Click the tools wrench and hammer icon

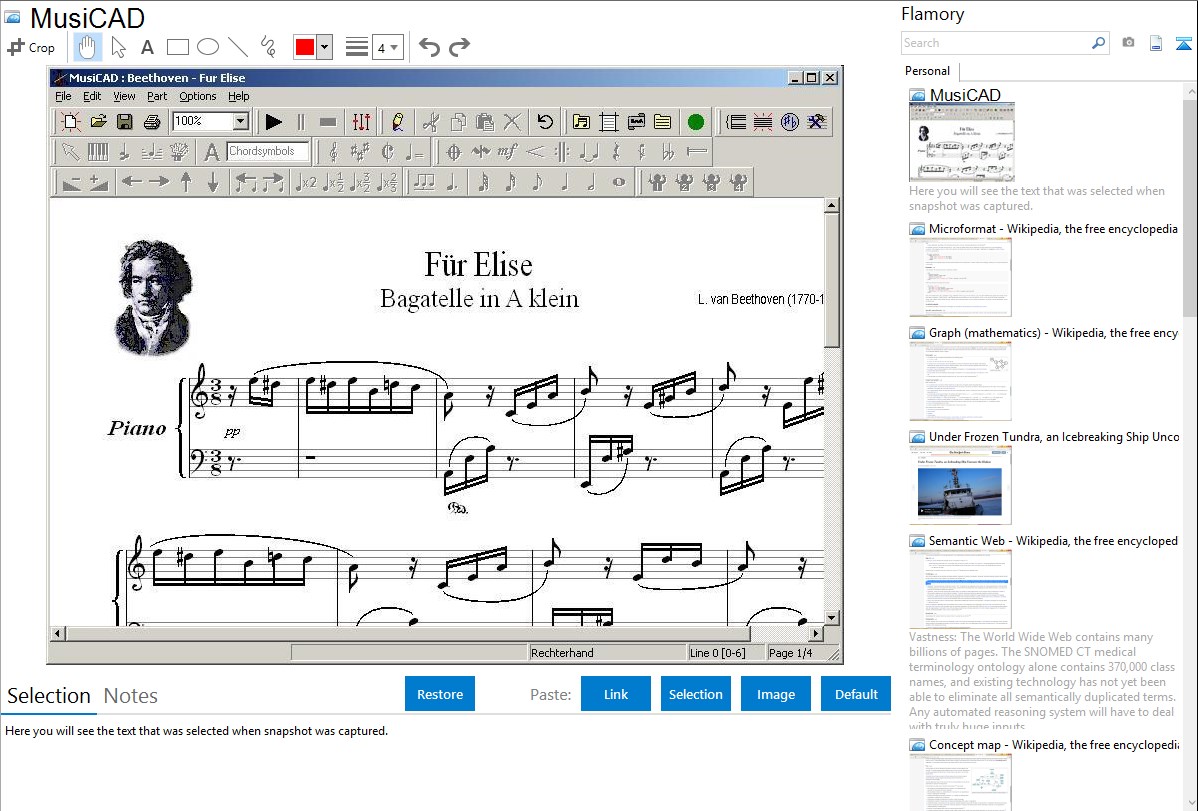817,122
